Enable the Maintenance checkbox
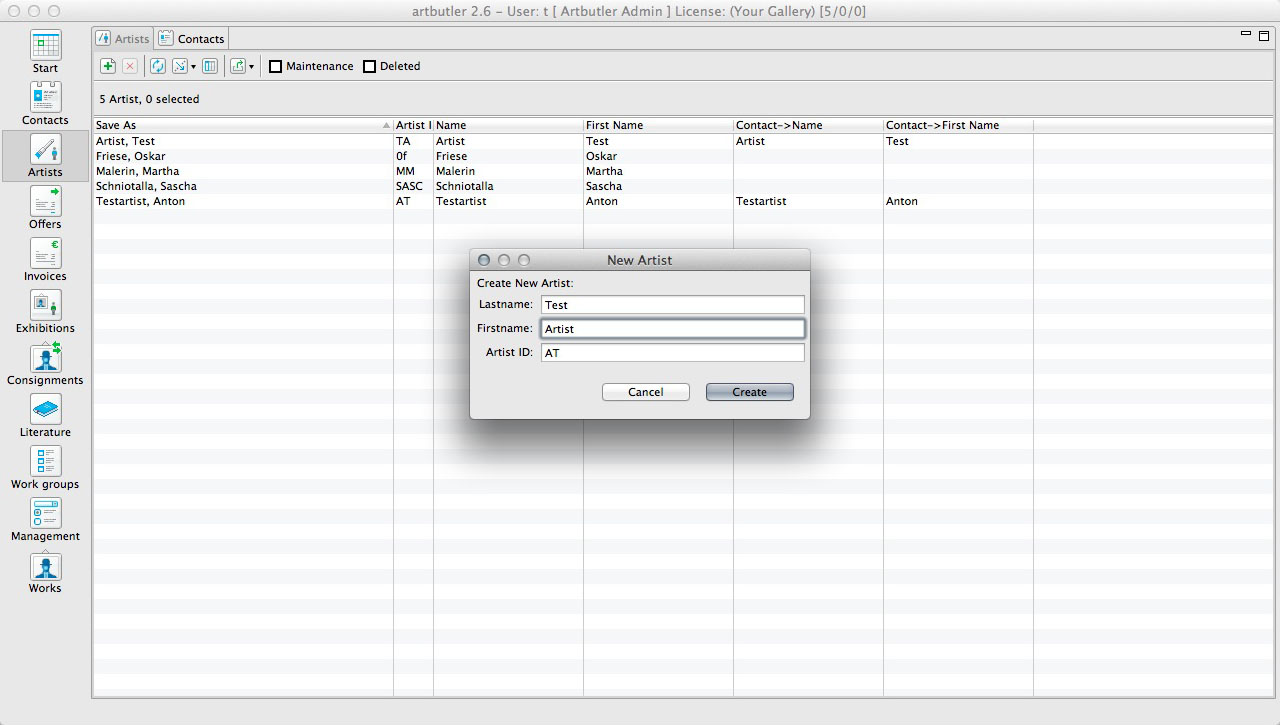The width and height of the screenshot is (1280, 725). 276,67
